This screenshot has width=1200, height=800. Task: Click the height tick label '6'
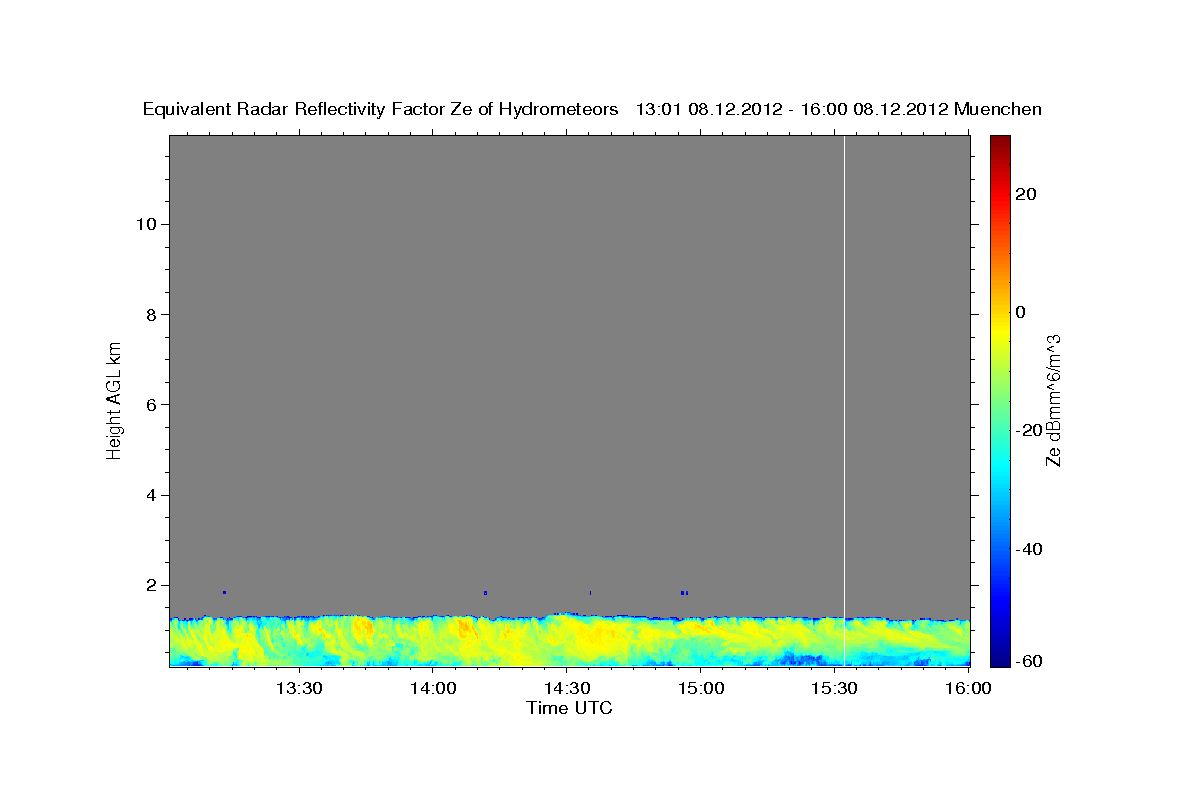(151, 405)
